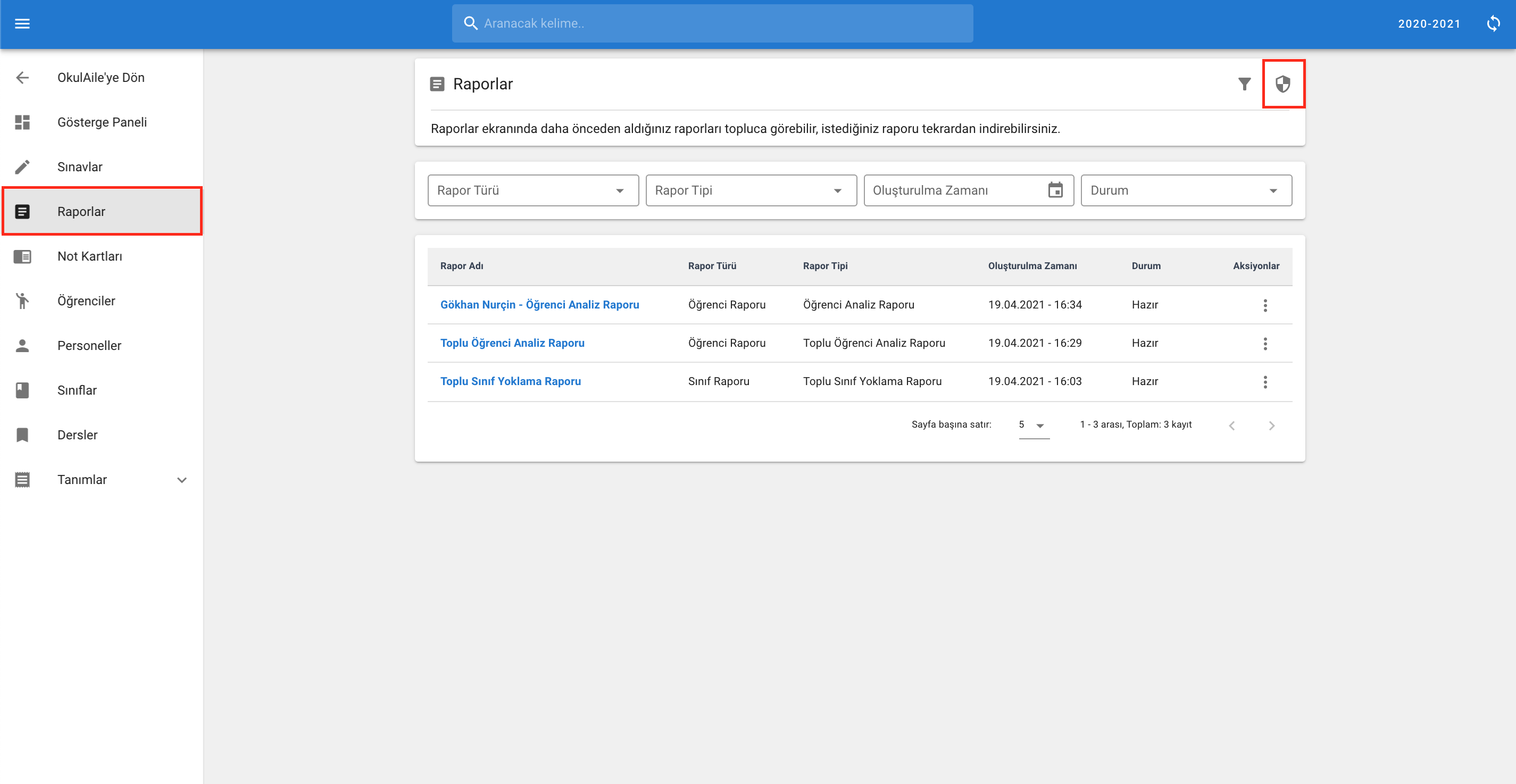Click the Tanımlar list icon
The image size is (1516, 784).
[x=22, y=480]
